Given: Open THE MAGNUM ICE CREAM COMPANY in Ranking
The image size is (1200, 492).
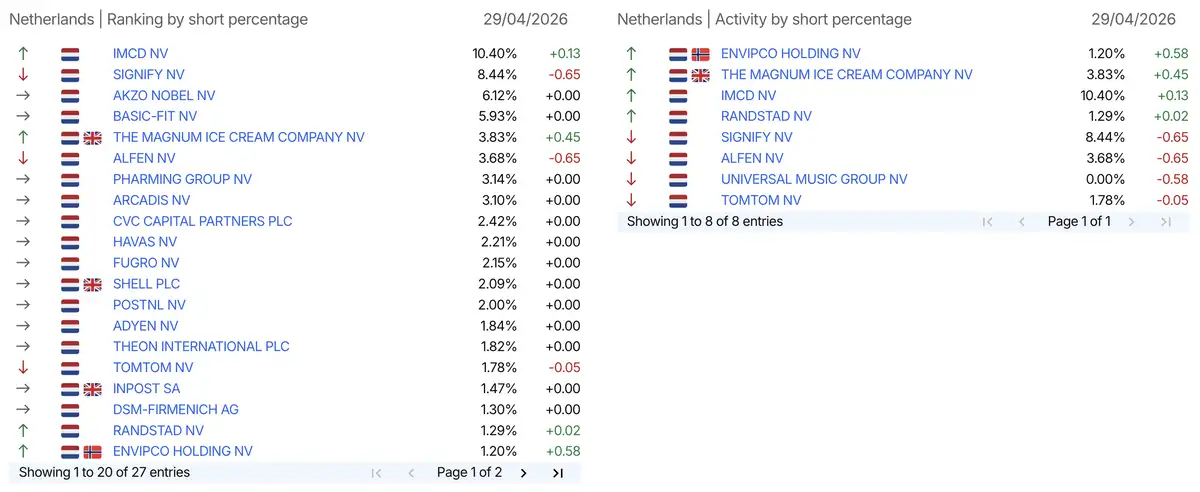Looking at the screenshot, I should pyautogui.click(x=239, y=138).
